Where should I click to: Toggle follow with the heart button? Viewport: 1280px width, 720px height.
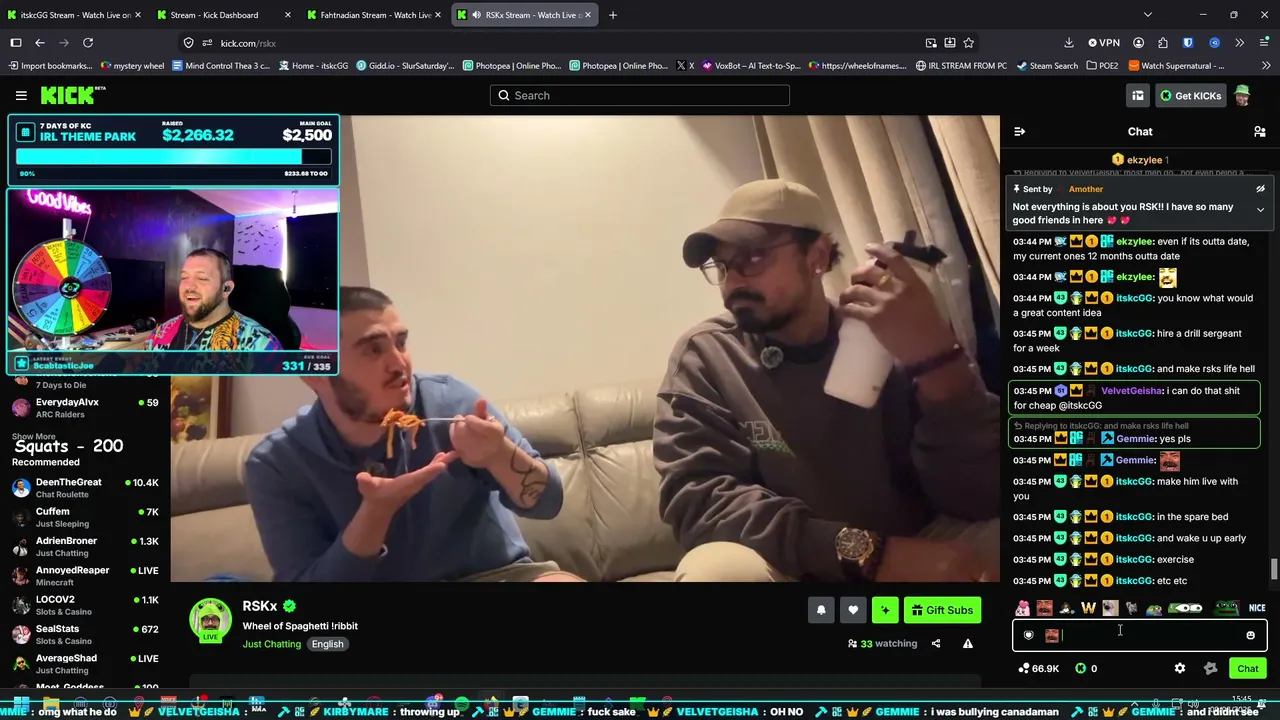pyautogui.click(x=853, y=610)
